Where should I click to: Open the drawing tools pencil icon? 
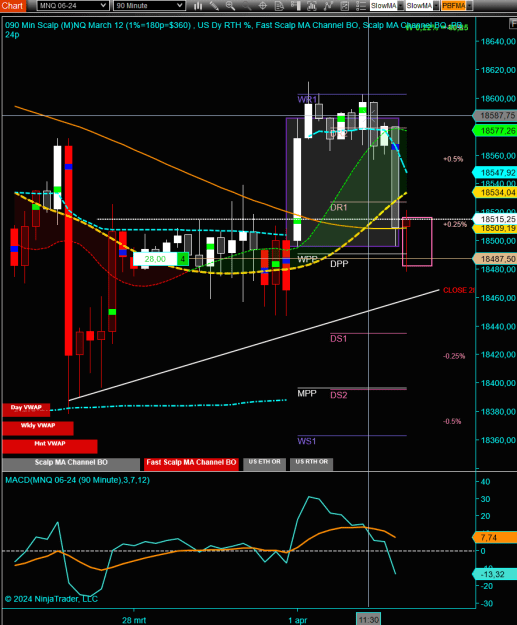[214, 6]
